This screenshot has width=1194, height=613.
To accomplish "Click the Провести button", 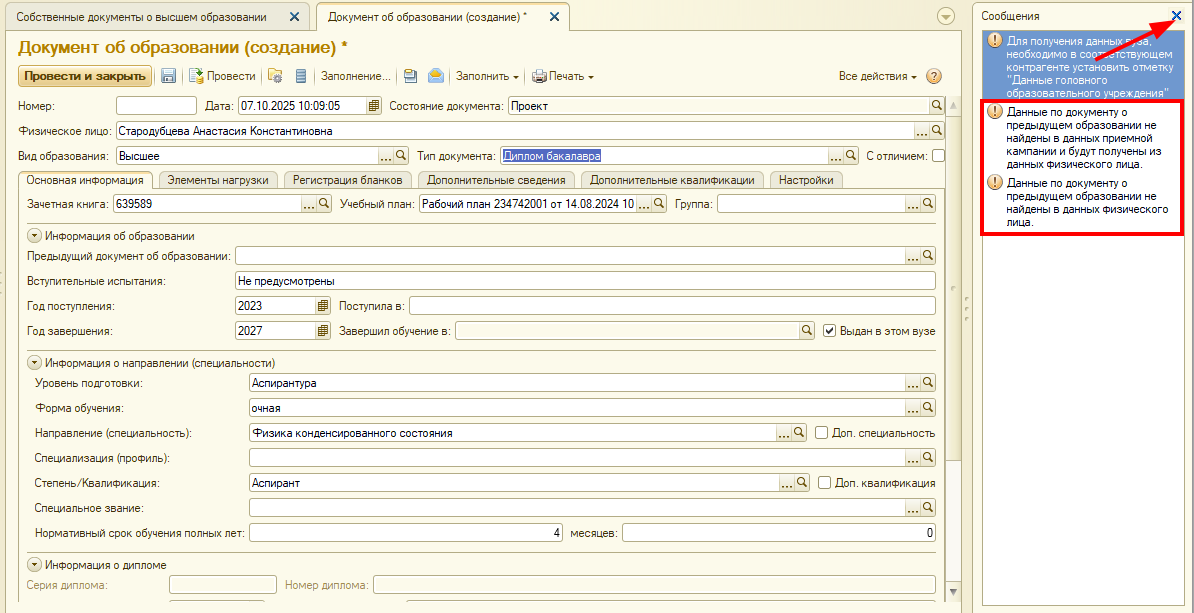I will [222, 76].
